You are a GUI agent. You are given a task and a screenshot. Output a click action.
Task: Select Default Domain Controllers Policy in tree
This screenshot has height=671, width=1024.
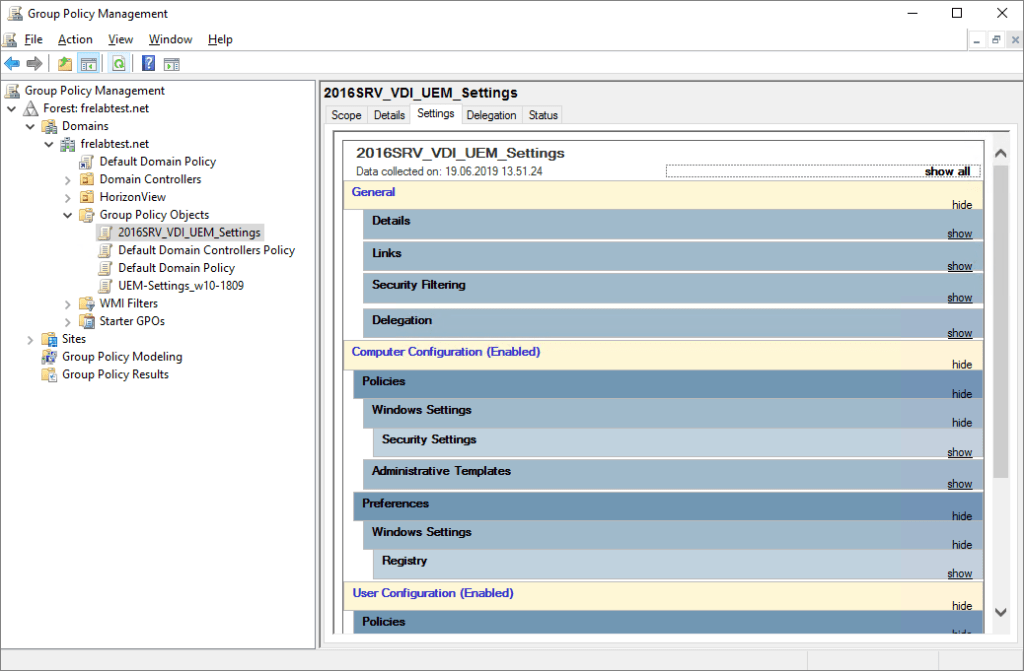coord(206,250)
